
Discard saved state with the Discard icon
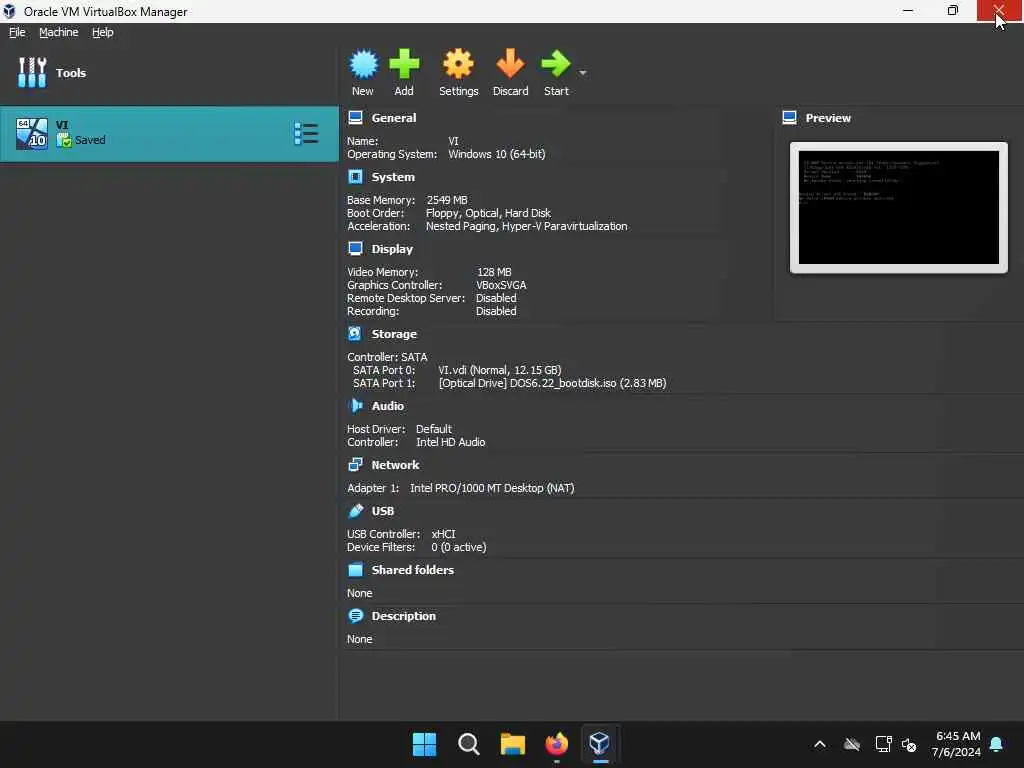(510, 65)
